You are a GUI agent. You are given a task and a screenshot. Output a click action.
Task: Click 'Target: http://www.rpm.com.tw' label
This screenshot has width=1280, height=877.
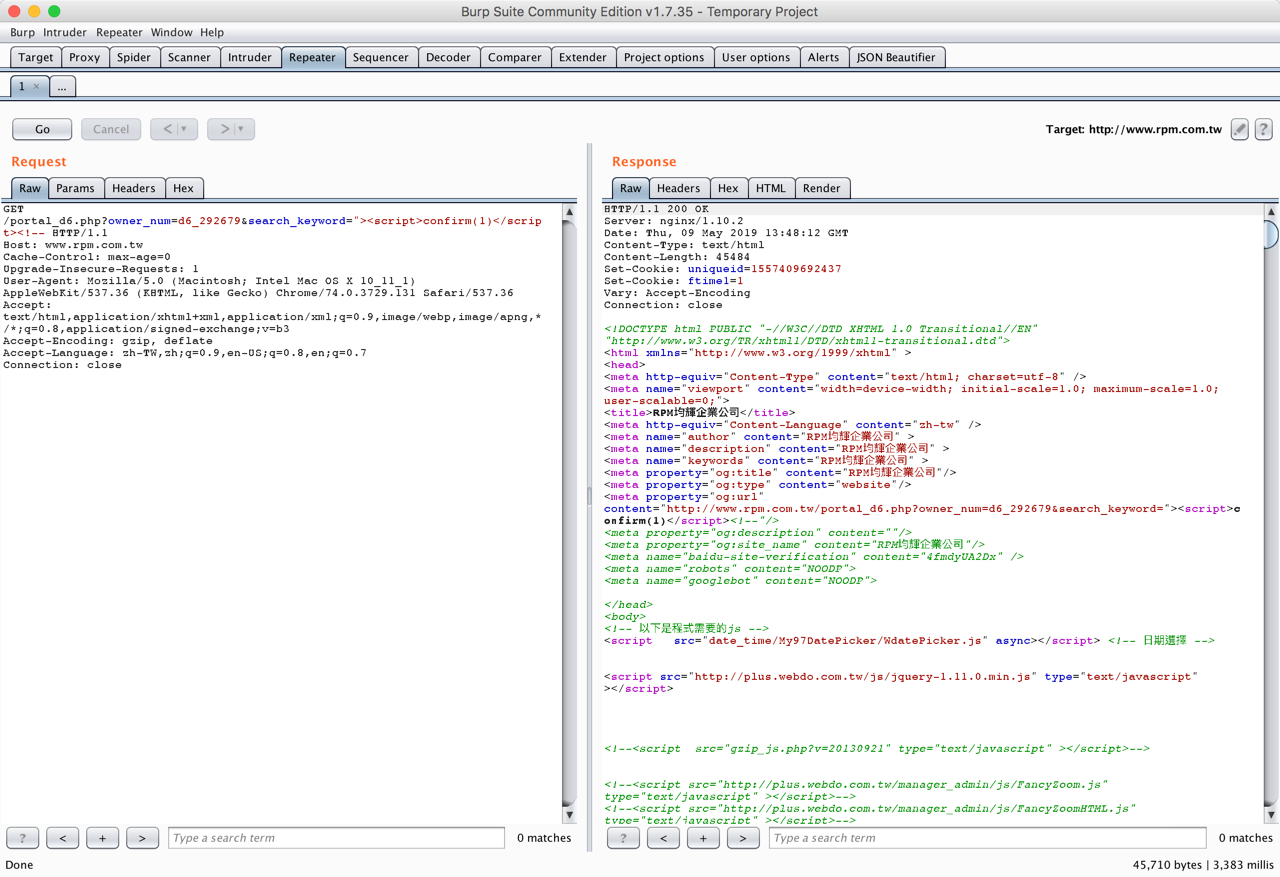pyautogui.click(x=1134, y=129)
